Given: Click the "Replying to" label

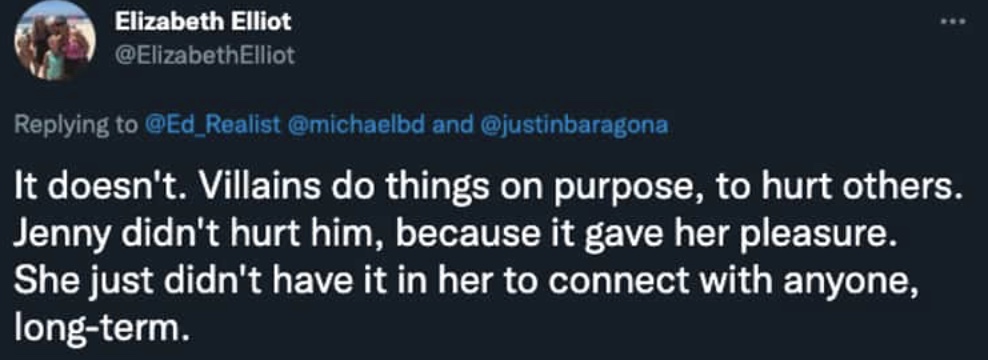Looking at the screenshot, I should [x=76, y=125].
